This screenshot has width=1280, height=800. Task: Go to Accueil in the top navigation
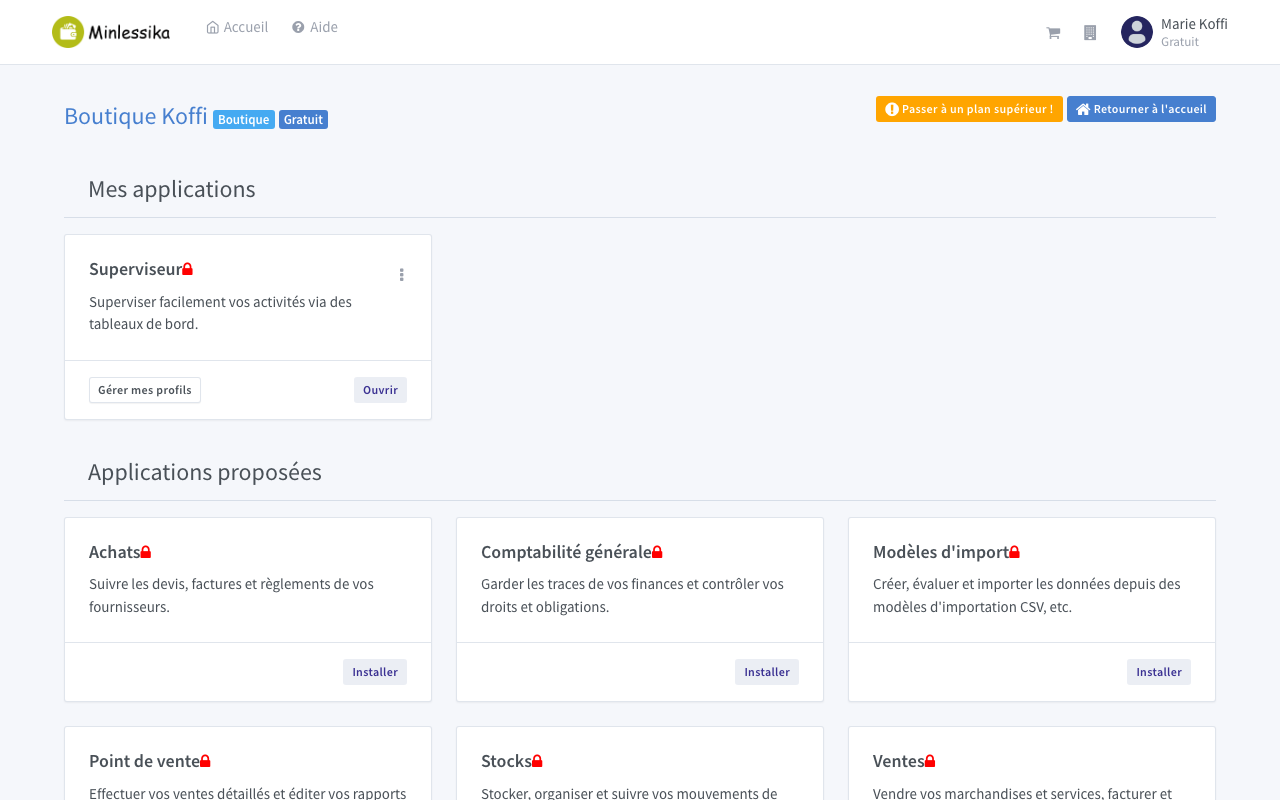click(237, 27)
